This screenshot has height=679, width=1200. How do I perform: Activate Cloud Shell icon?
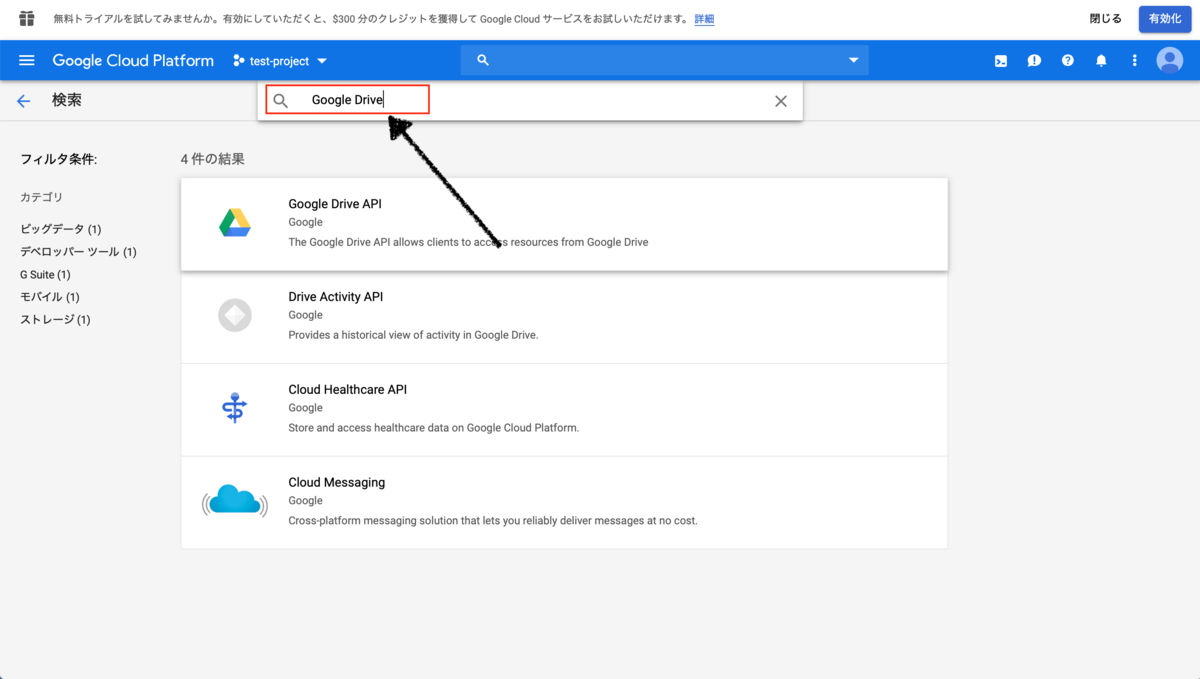coord(1001,61)
